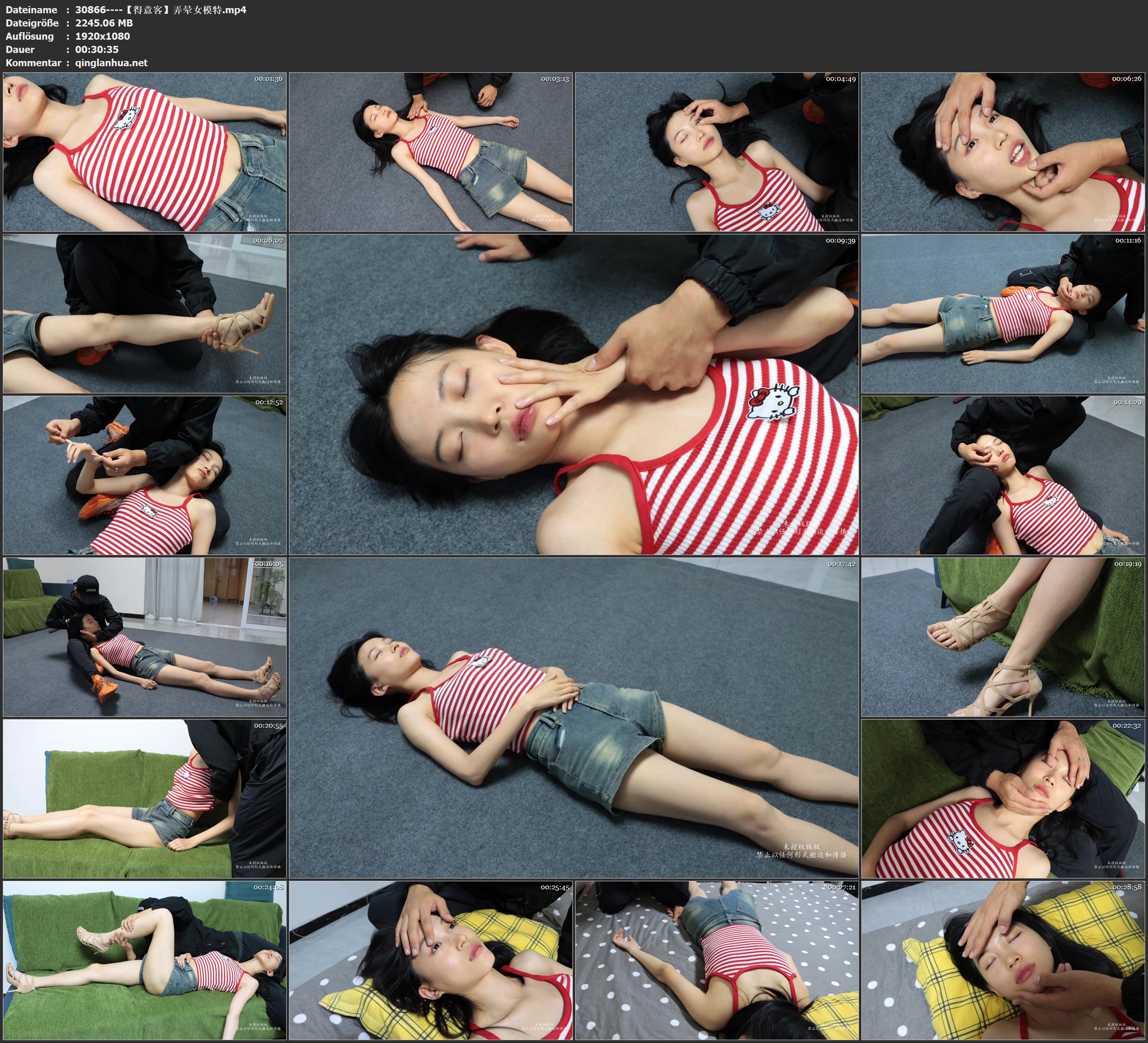This screenshot has width=1148, height=1043.
Task: Select the 00:19:19 sandals frame
Action: pyautogui.click(x=1003, y=637)
